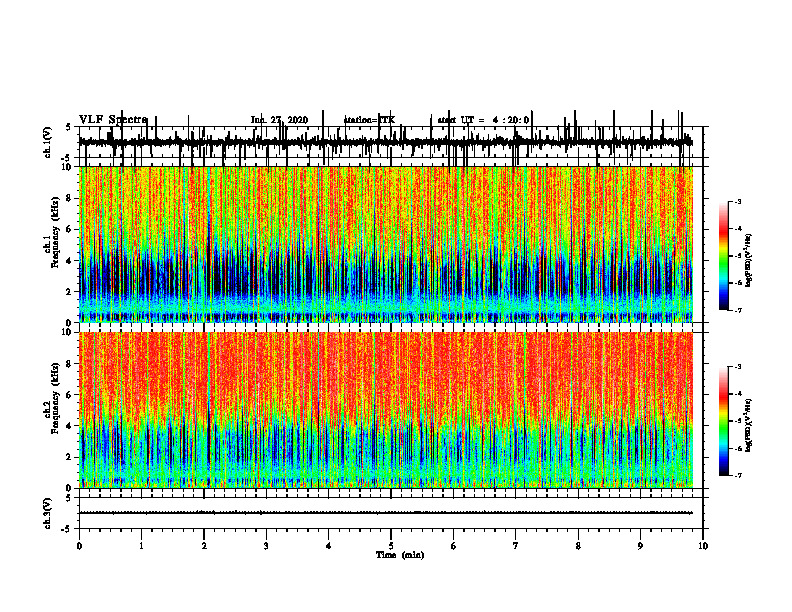Click the ch.2 color scale bar

pyautogui.click(x=723, y=421)
